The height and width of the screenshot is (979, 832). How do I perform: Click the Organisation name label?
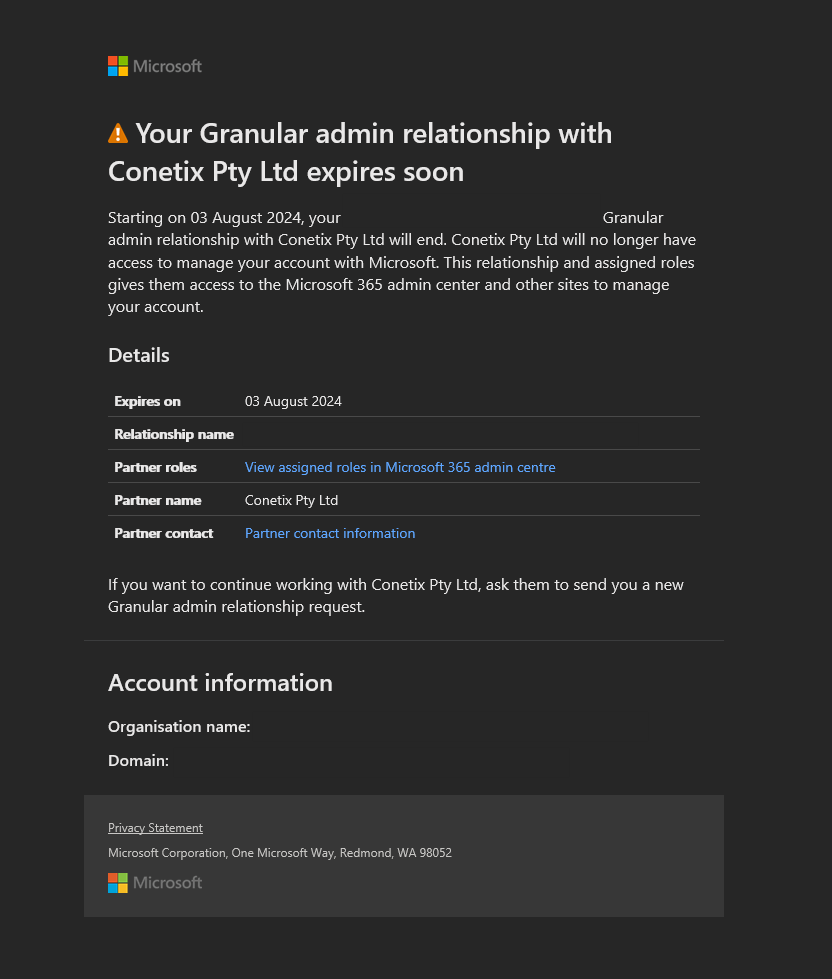(179, 727)
